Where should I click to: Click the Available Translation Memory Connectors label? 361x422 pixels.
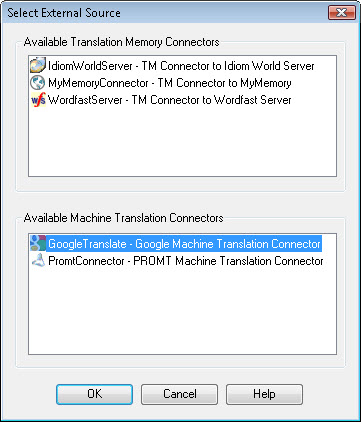[x=122, y=42]
